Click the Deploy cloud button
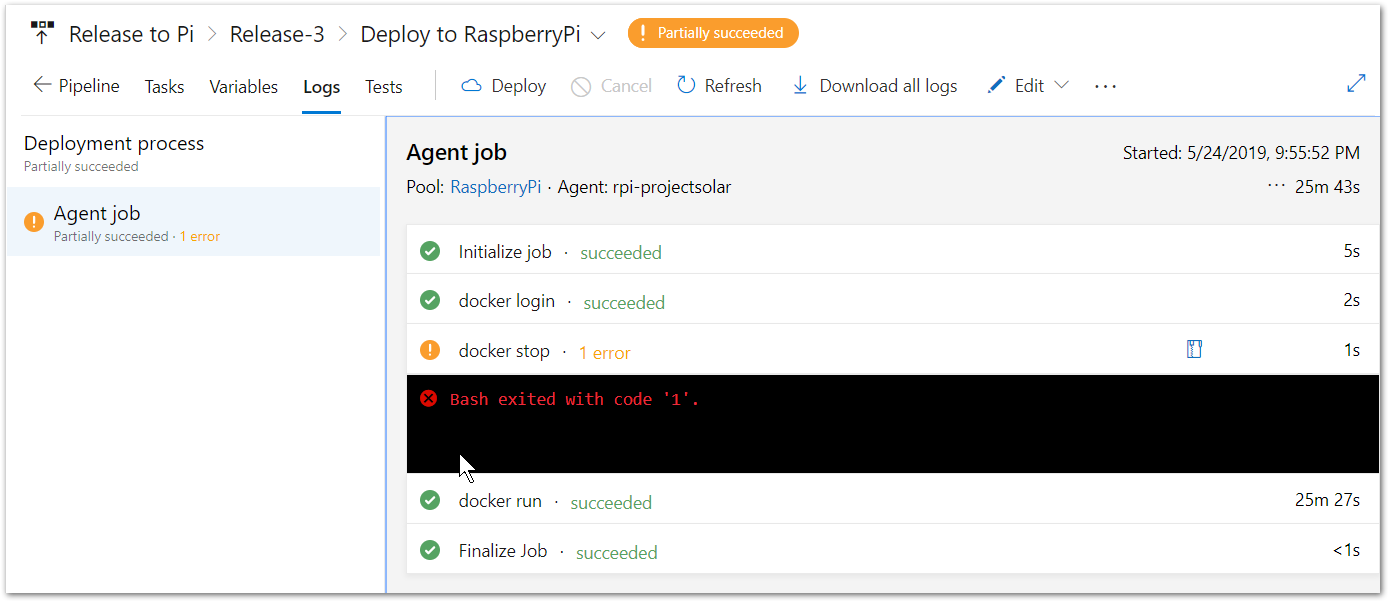1389x602 pixels. click(x=503, y=86)
